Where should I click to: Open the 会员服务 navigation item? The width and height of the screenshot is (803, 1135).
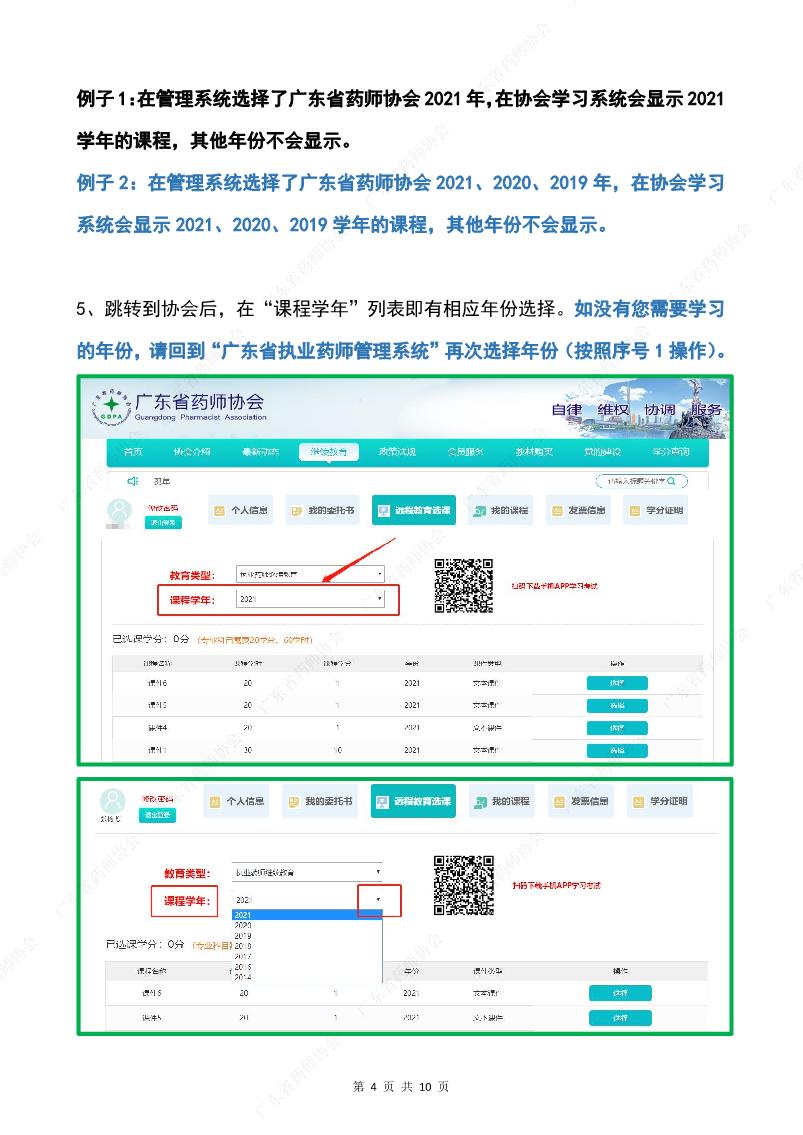(x=466, y=452)
